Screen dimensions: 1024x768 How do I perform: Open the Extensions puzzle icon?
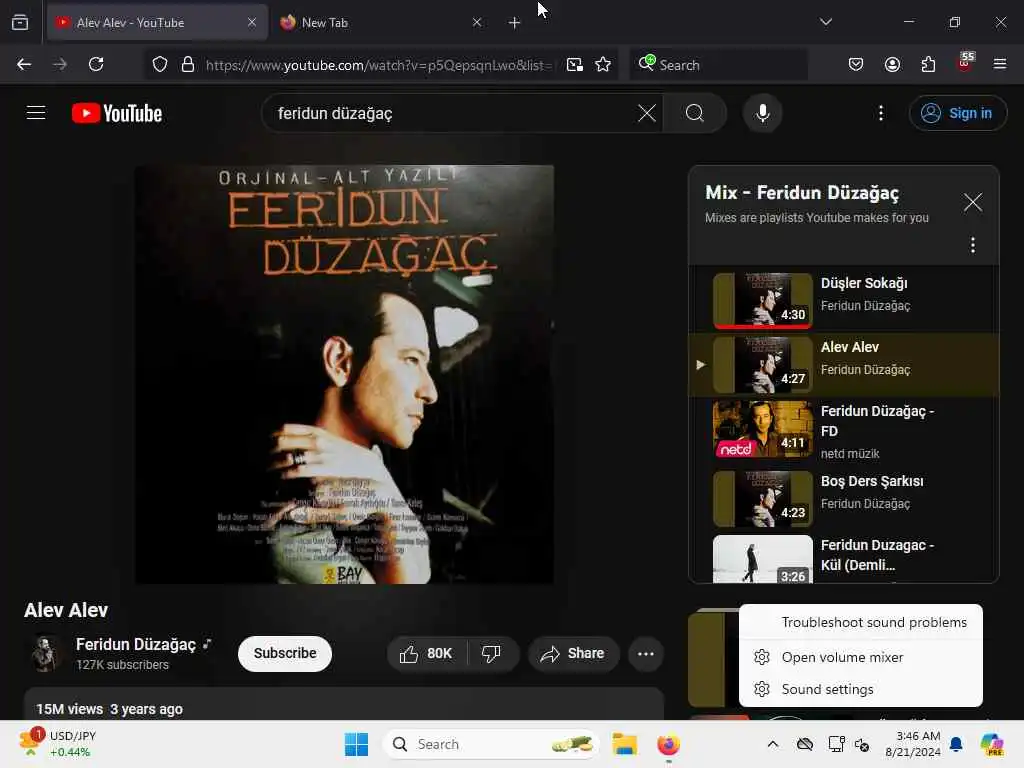[x=928, y=64]
